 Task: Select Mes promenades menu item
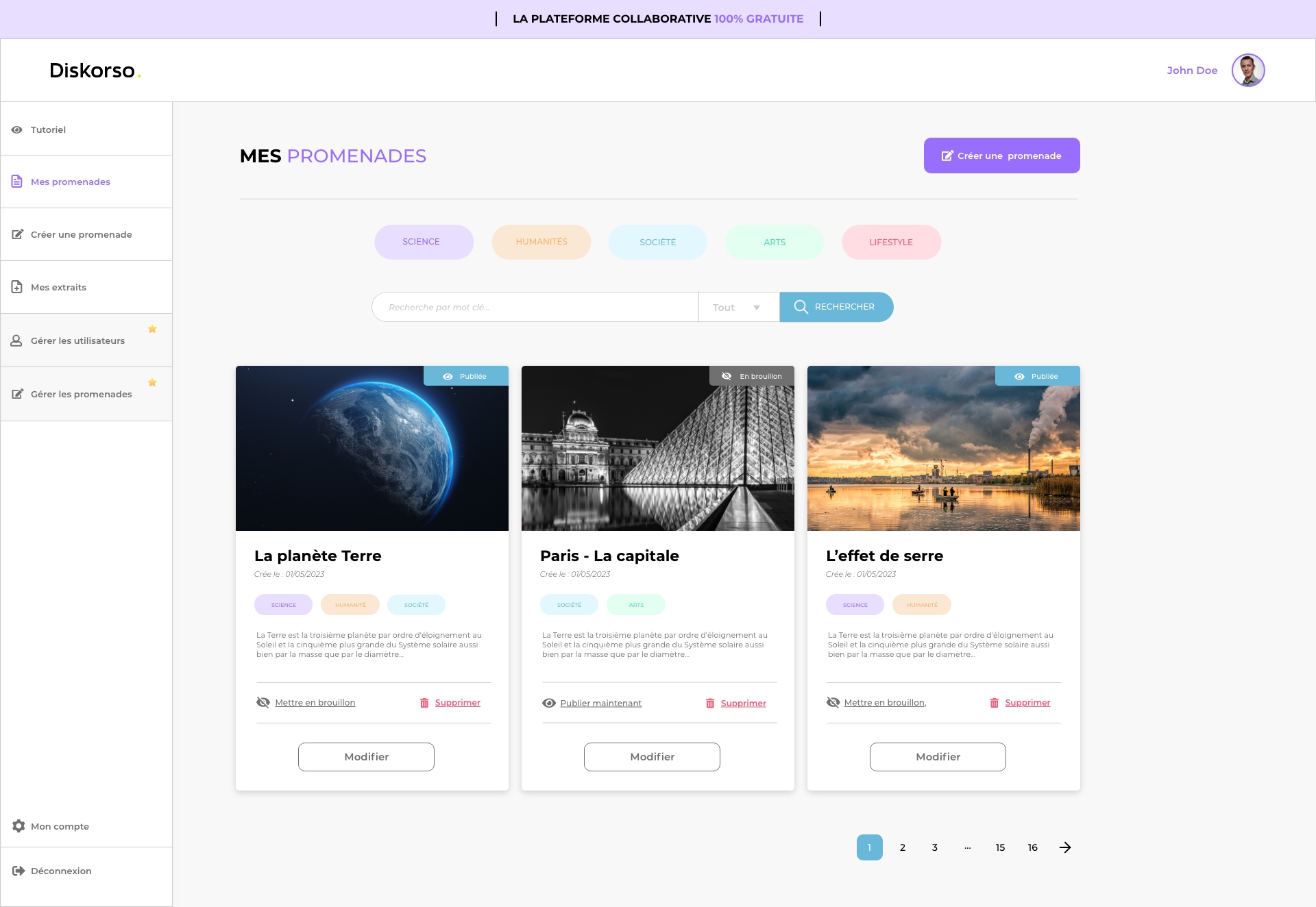coord(86,182)
